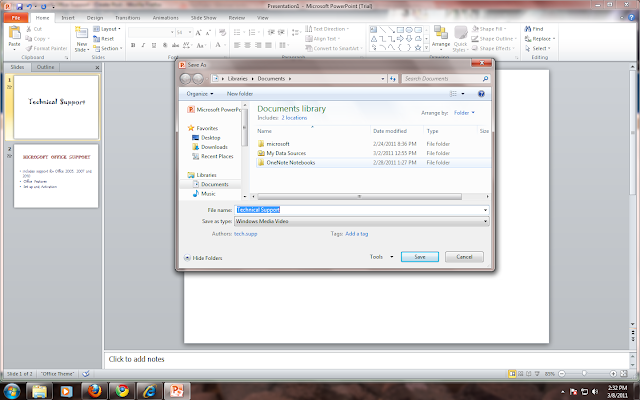Toggle Underline formatting in Font group

coord(154,45)
